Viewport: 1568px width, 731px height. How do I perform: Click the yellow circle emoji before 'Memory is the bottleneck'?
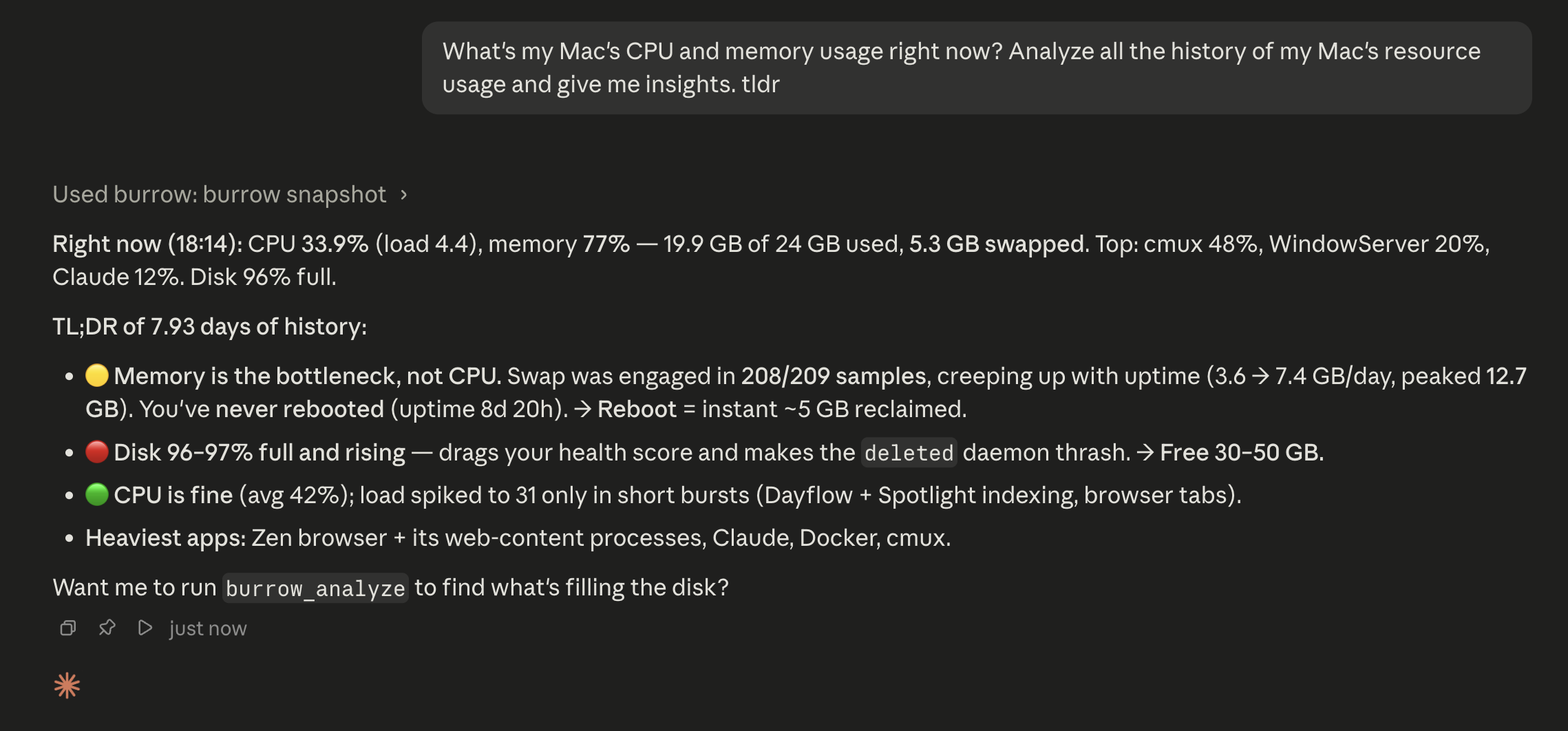point(97,376)
